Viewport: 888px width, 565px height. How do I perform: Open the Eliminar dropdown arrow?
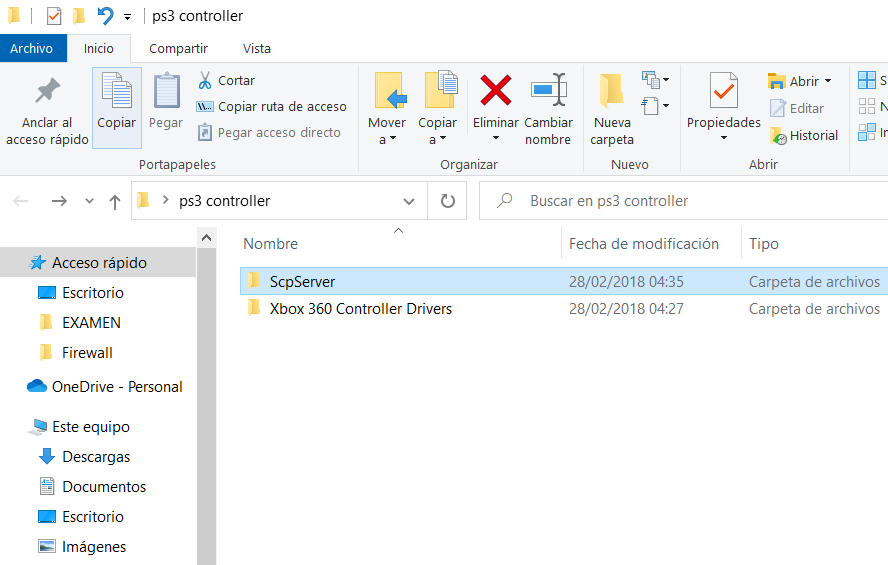(496, 138)
